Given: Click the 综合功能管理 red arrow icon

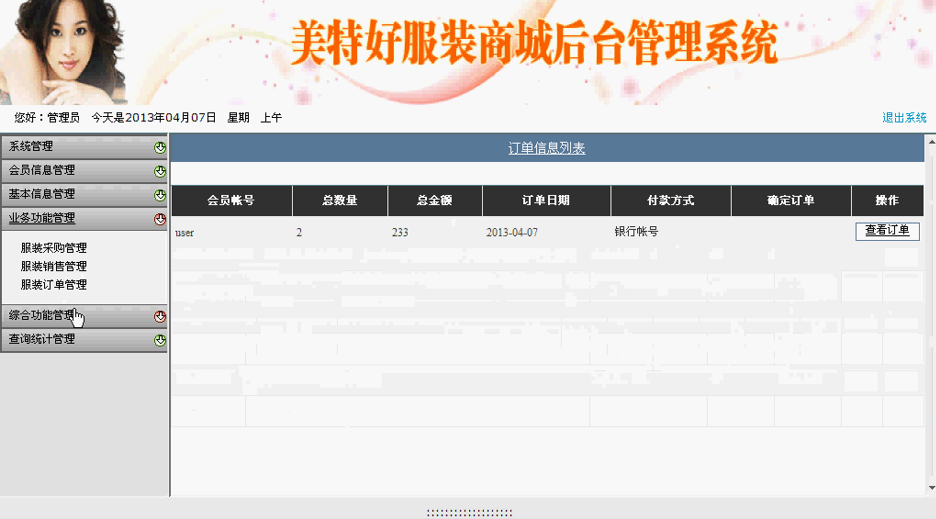Looking at the screenshot, I should [159, 317].
